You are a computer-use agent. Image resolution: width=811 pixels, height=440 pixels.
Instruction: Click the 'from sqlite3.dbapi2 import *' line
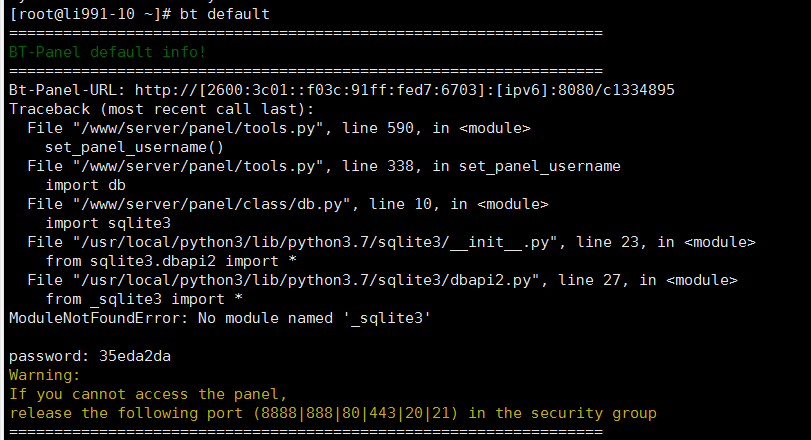pyautogui.click(x=171, y=261)
